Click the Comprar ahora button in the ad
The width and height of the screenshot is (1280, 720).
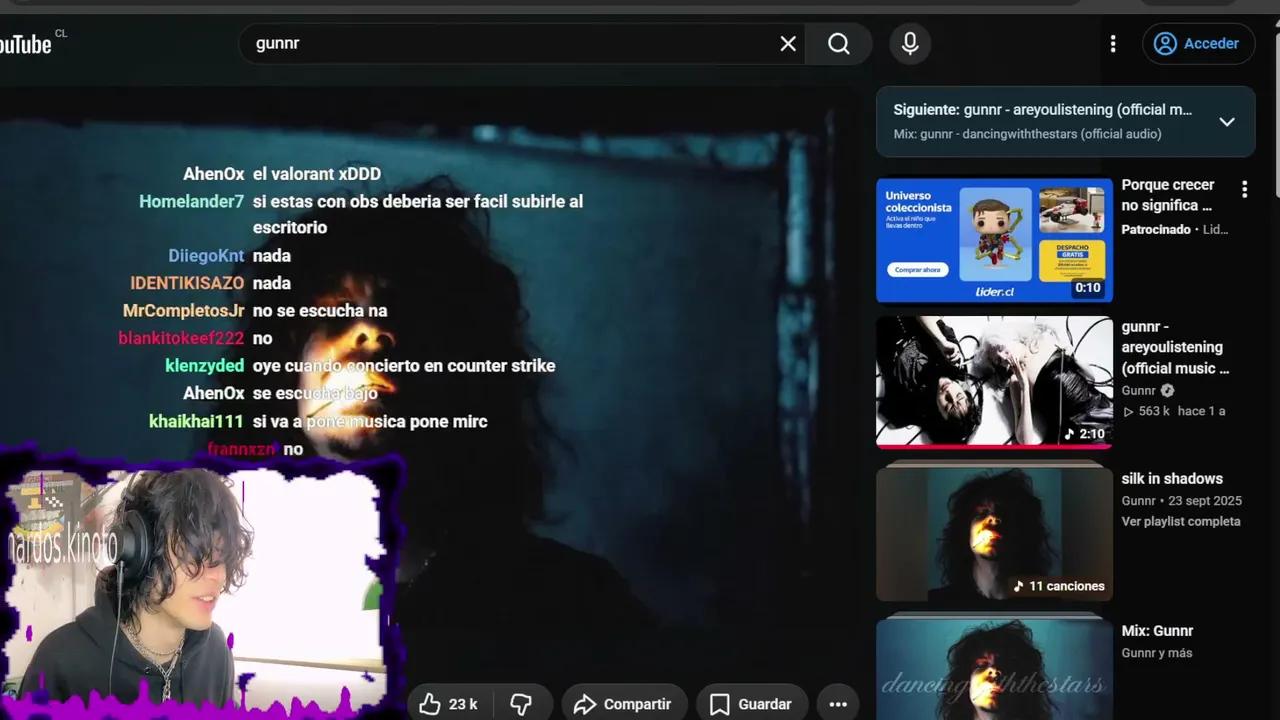coord(917,270)
